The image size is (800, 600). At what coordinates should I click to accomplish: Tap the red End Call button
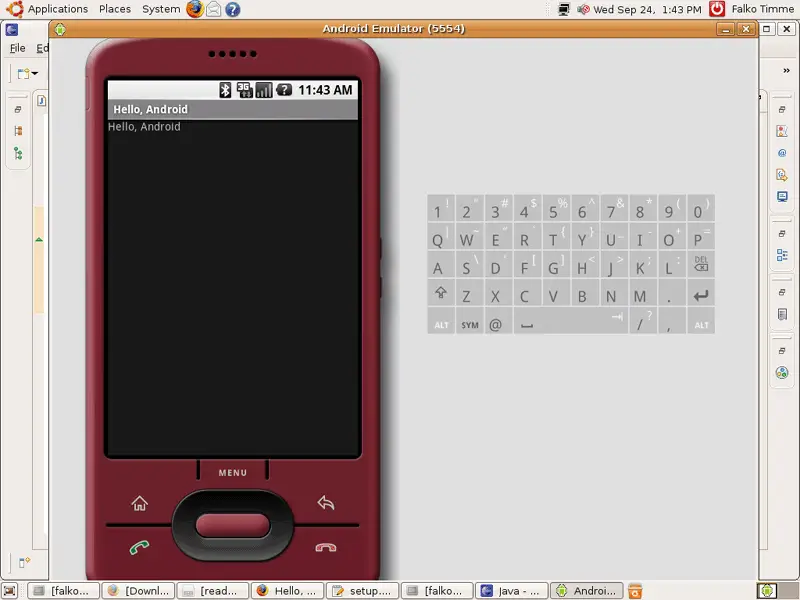[326, 547]
